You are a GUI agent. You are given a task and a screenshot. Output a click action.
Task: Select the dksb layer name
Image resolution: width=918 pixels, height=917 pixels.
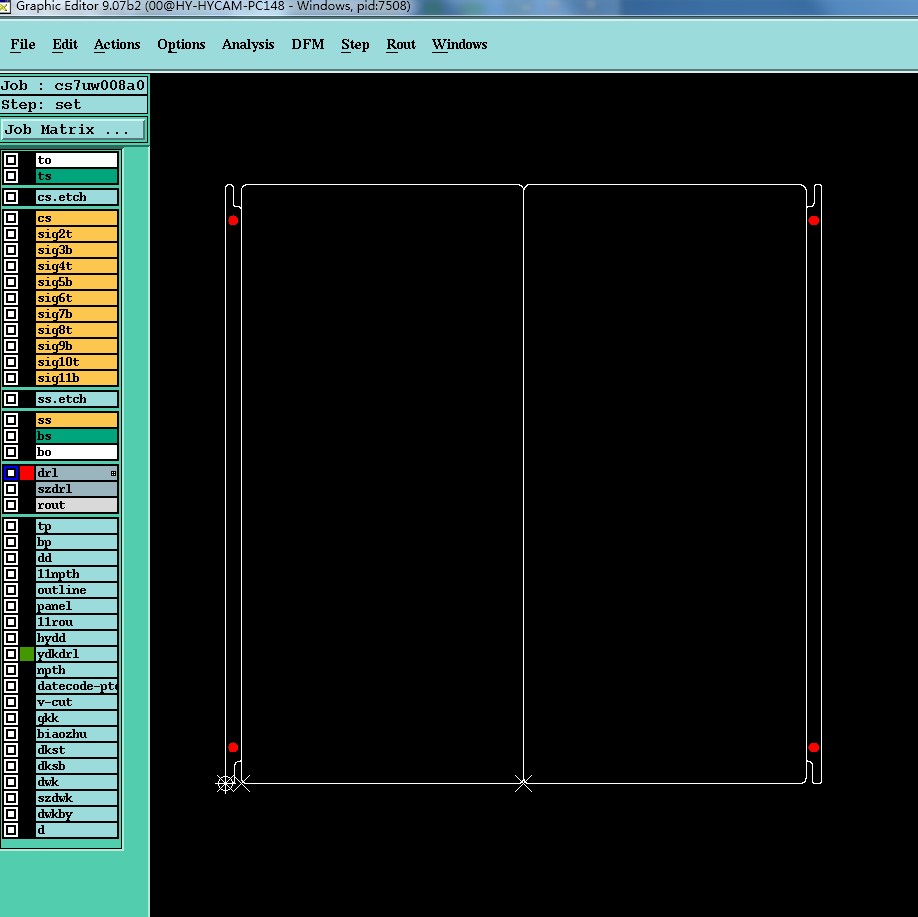[77, 765]
